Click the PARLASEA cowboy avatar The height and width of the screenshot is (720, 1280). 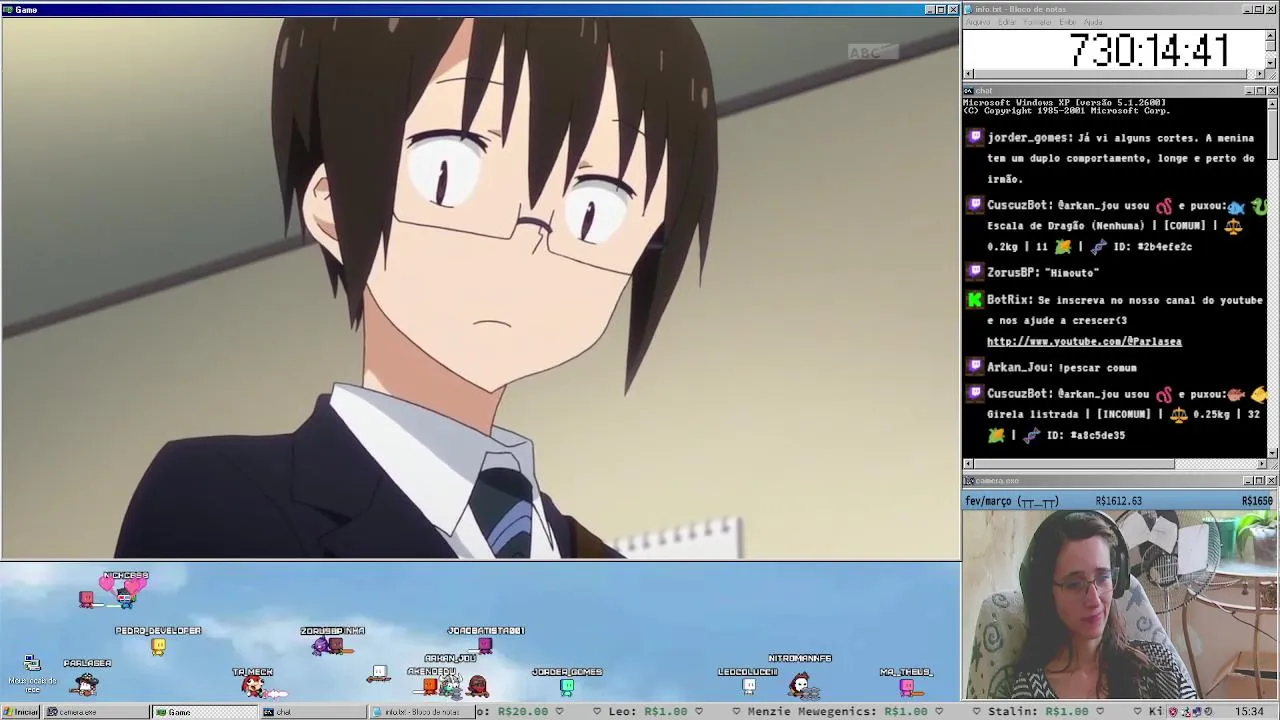(x=87, y=684)
